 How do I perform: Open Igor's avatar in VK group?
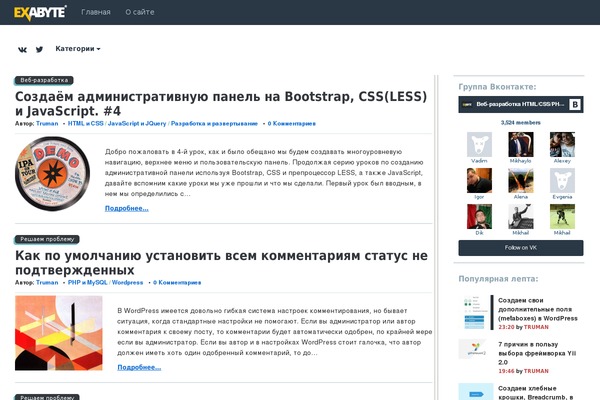click(x=479, y=180)
